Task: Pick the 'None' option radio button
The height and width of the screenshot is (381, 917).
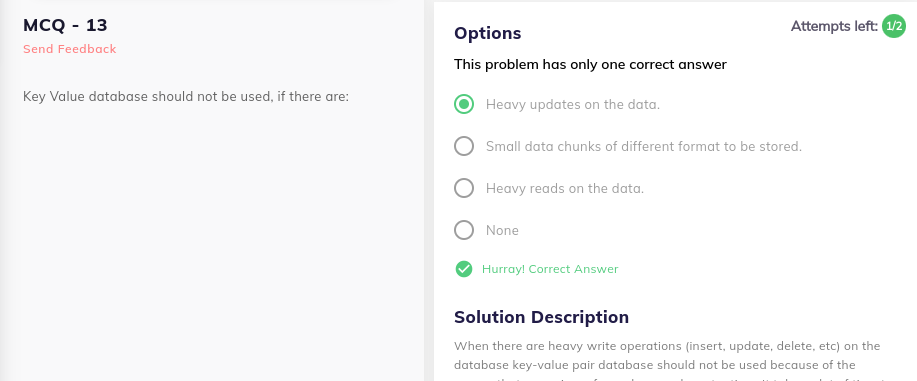Action: pyautogui.click(x=464, y=230)
